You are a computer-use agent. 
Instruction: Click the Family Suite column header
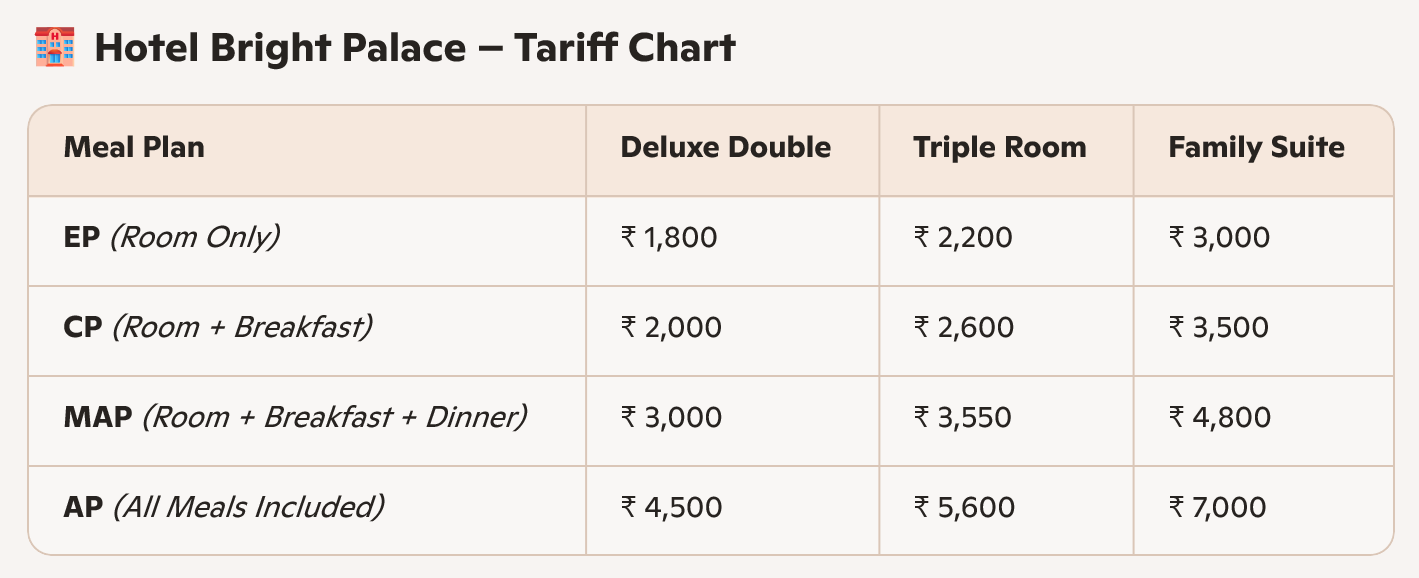(1256, 148)
